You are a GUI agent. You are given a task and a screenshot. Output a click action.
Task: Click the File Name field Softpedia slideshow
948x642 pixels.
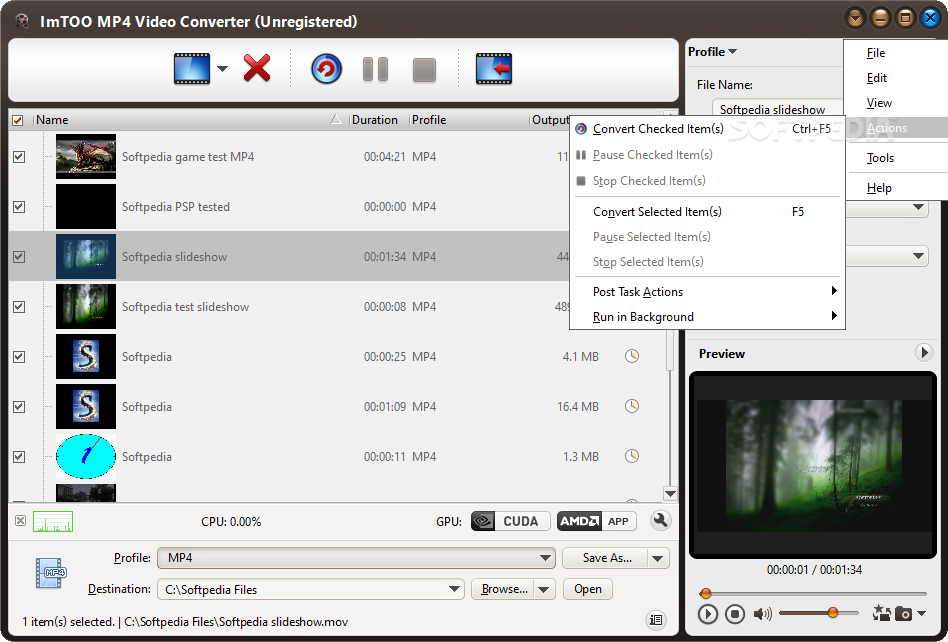(x=777, y=109)
